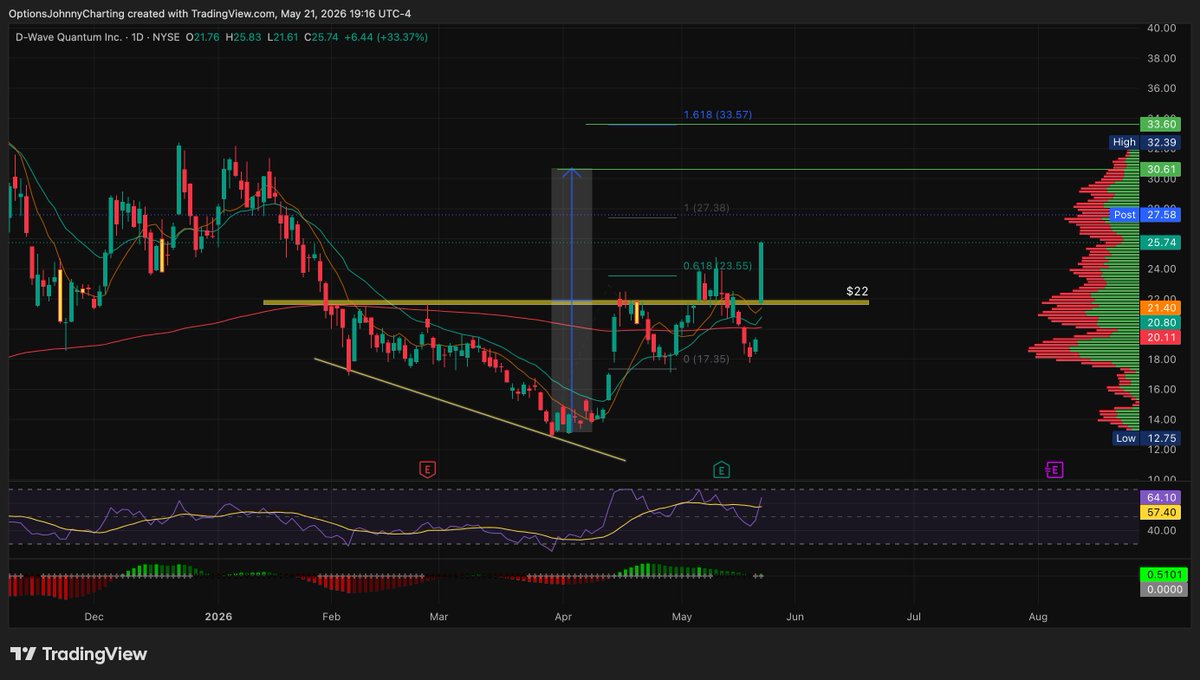
Task: Click the Low 12.75 price label
Action: (1146, 438)
